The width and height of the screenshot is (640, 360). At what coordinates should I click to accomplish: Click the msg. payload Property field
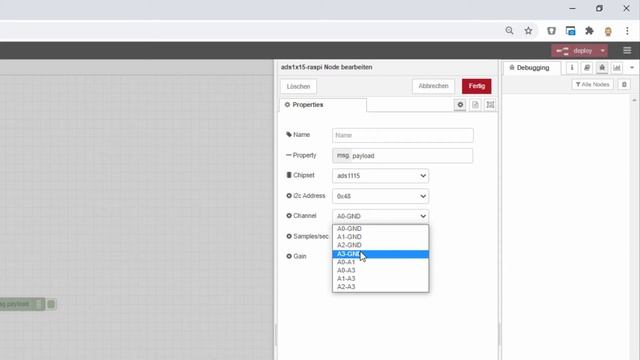pos(402,156)
